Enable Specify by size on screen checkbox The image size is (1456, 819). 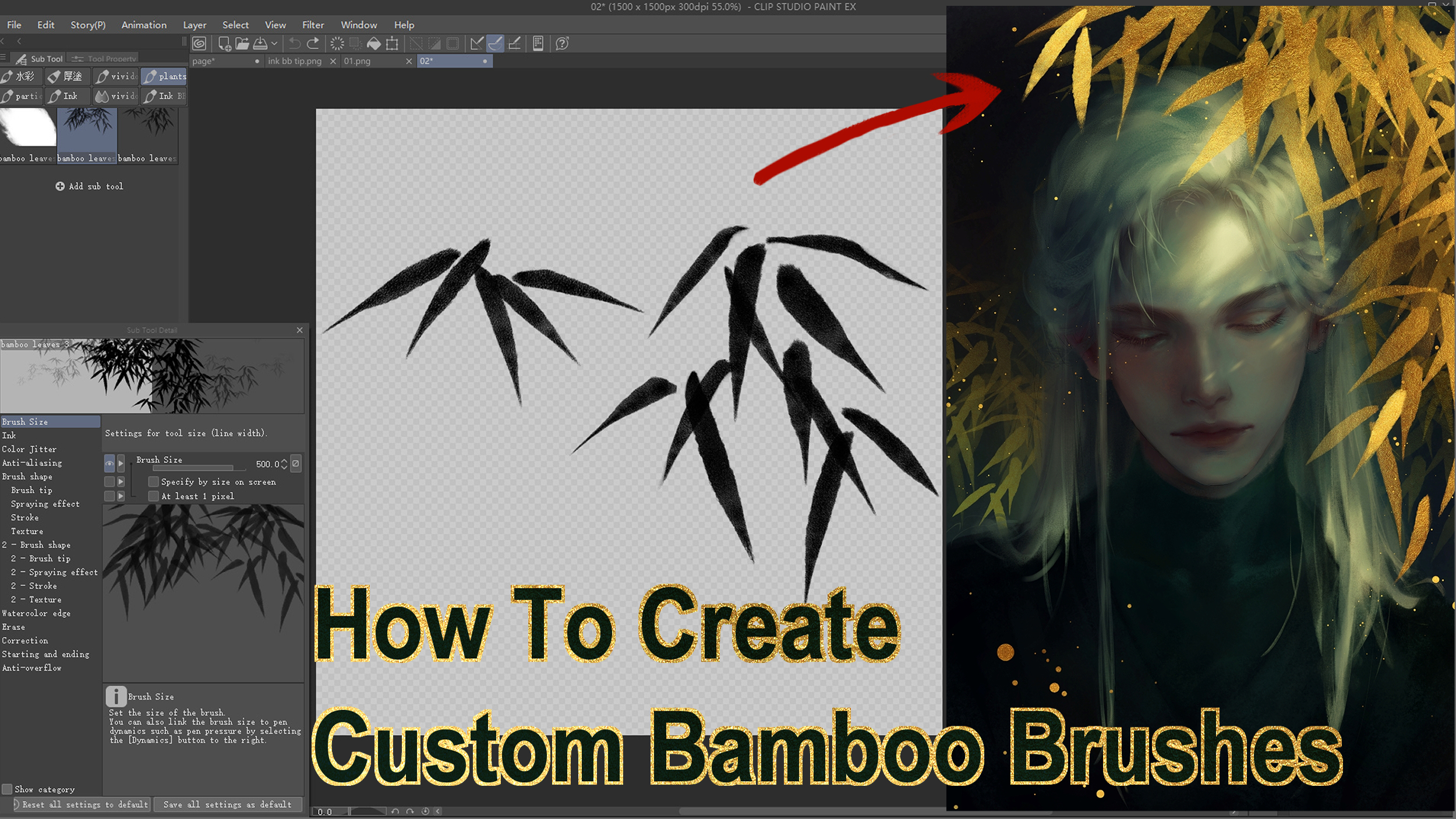pyautogui.click(x=154, y=482)
